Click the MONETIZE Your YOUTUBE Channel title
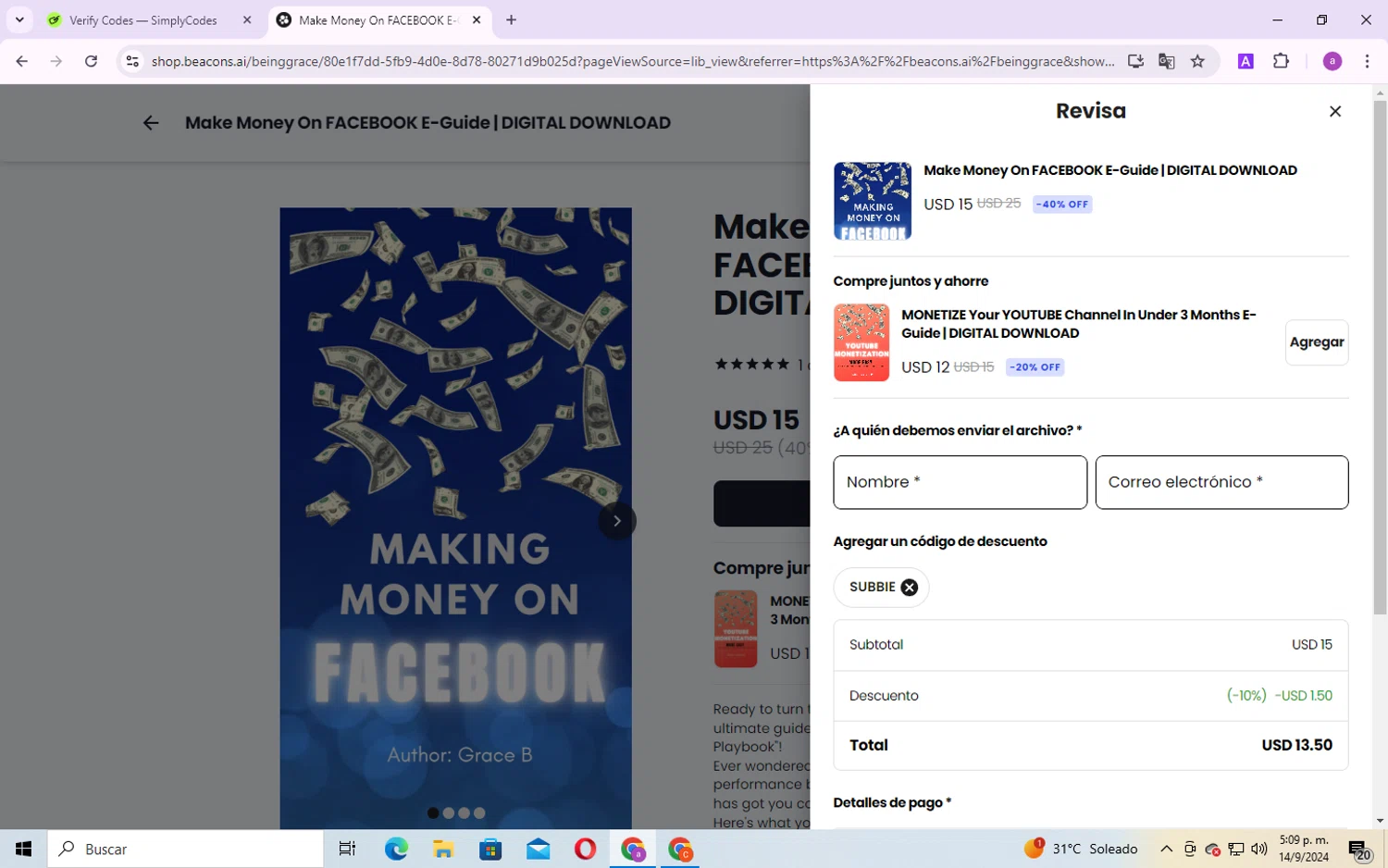The image size is (1388, 868). (1079, 324)
